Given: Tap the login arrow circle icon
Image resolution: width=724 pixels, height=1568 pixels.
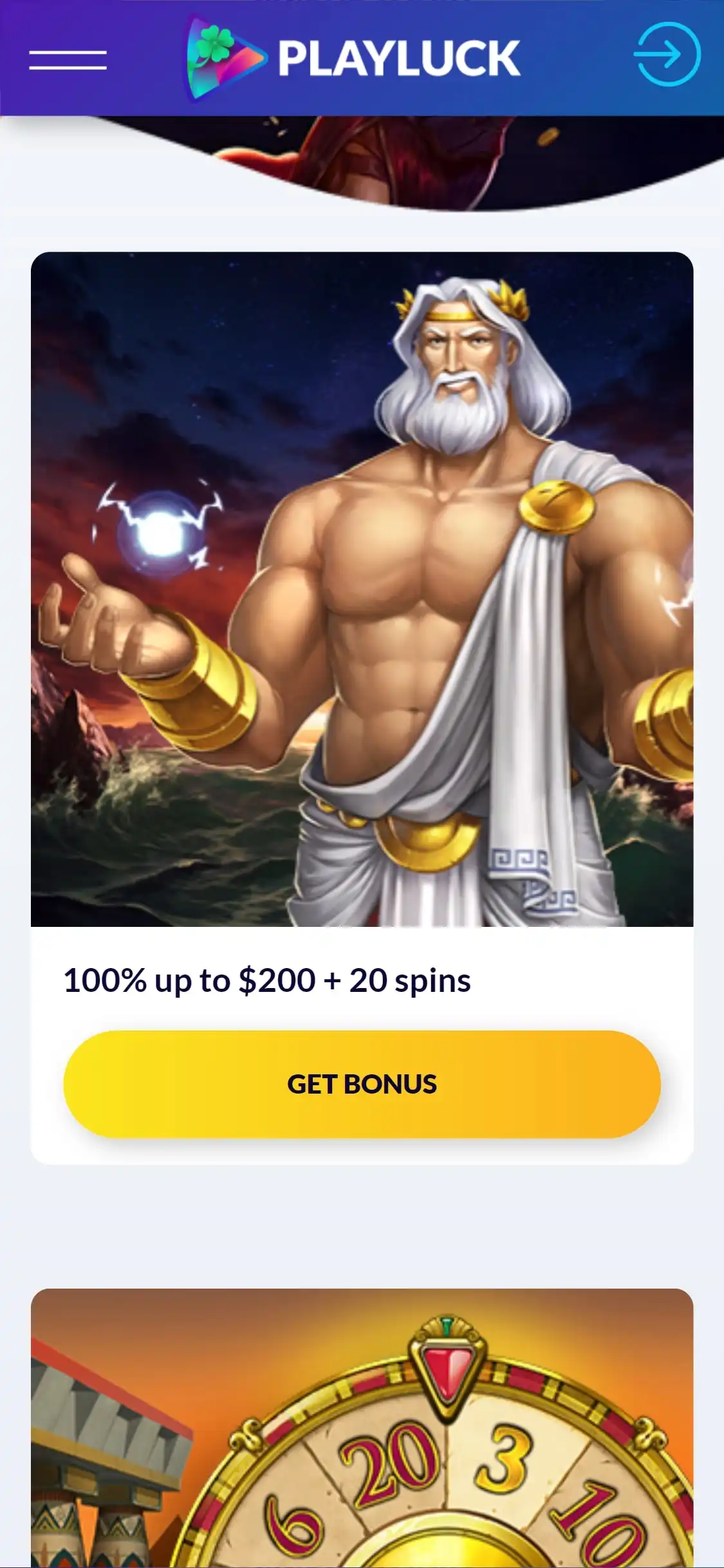Looking at the screenshot, I should [x=667, y=54].
